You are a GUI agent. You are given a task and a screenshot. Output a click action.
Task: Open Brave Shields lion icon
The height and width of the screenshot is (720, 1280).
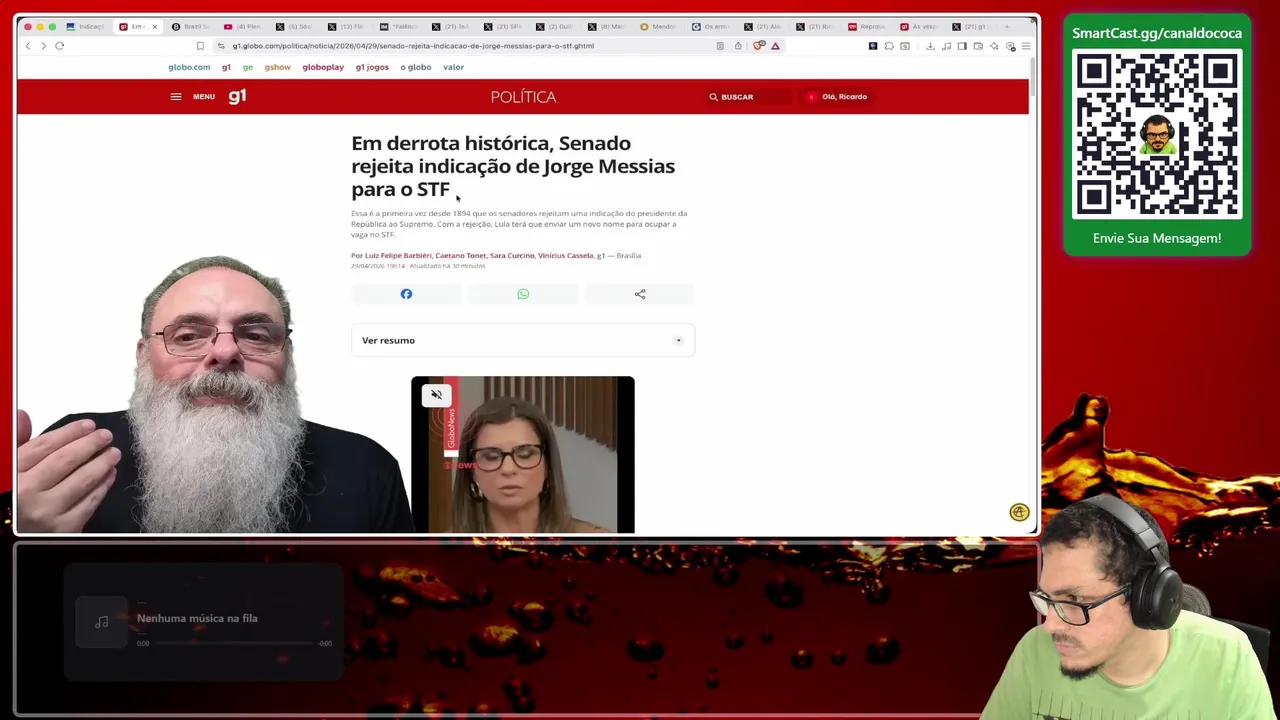[x=759, y=46]
